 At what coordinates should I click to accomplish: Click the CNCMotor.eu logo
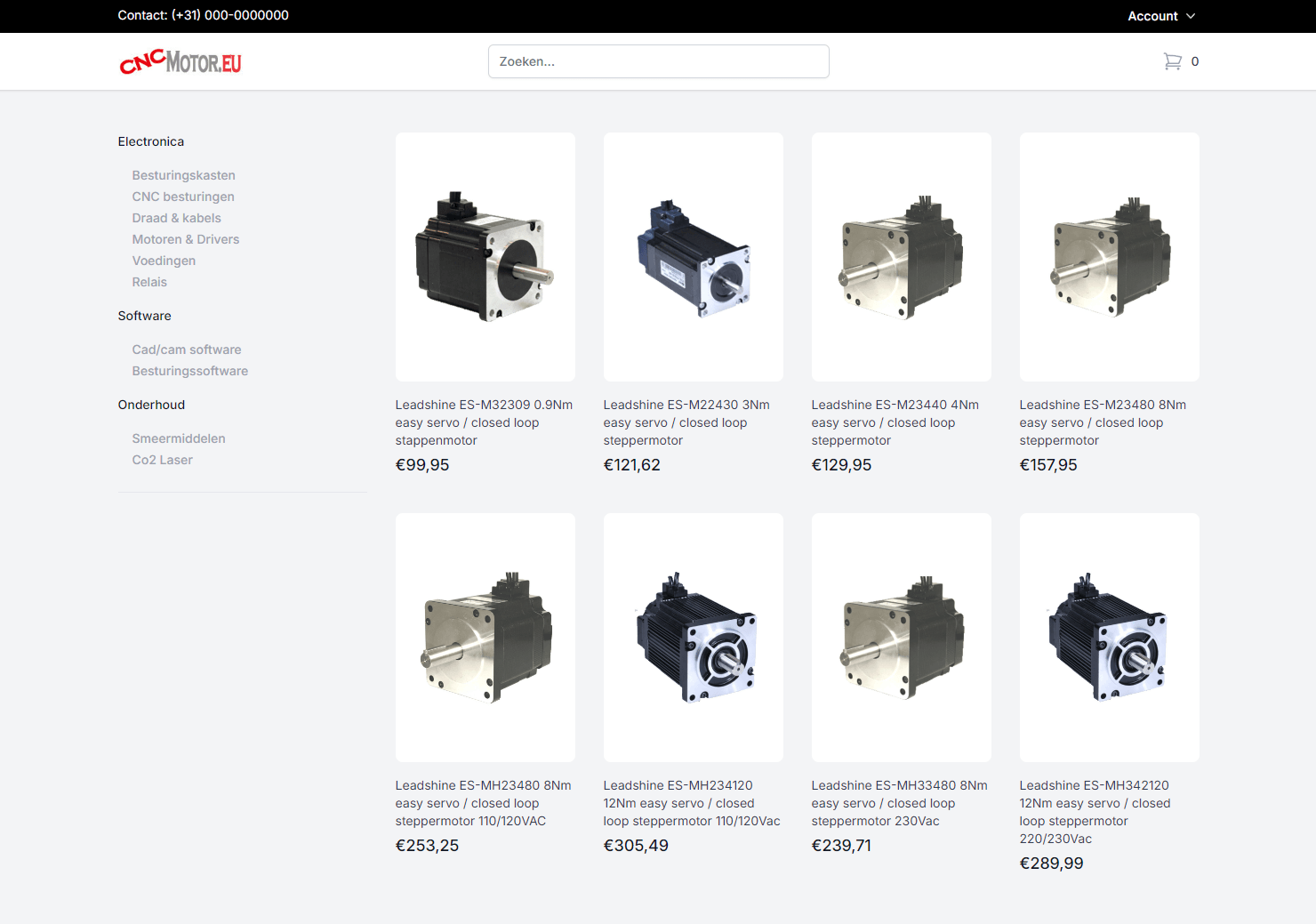181,61
